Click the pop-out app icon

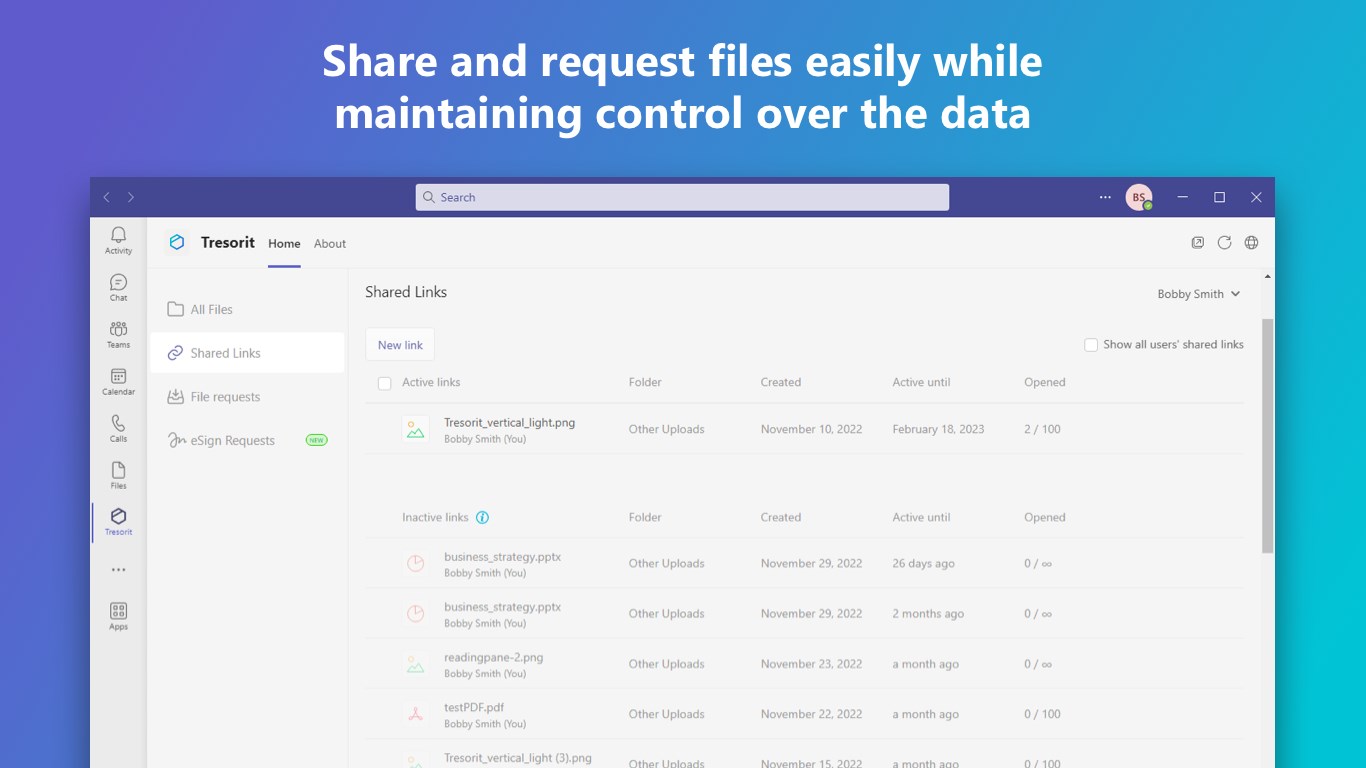(1197, 242)
